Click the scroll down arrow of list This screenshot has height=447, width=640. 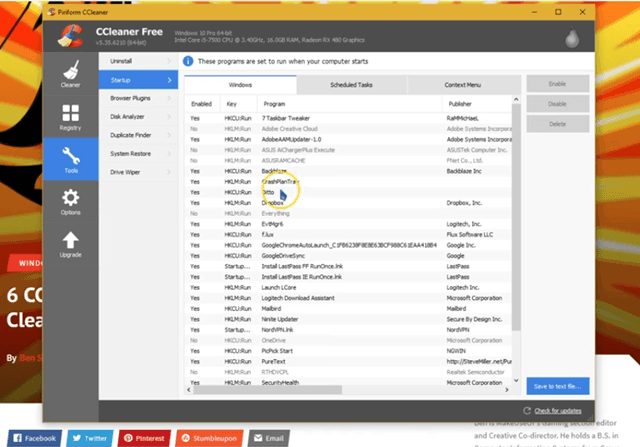(516, 380)
